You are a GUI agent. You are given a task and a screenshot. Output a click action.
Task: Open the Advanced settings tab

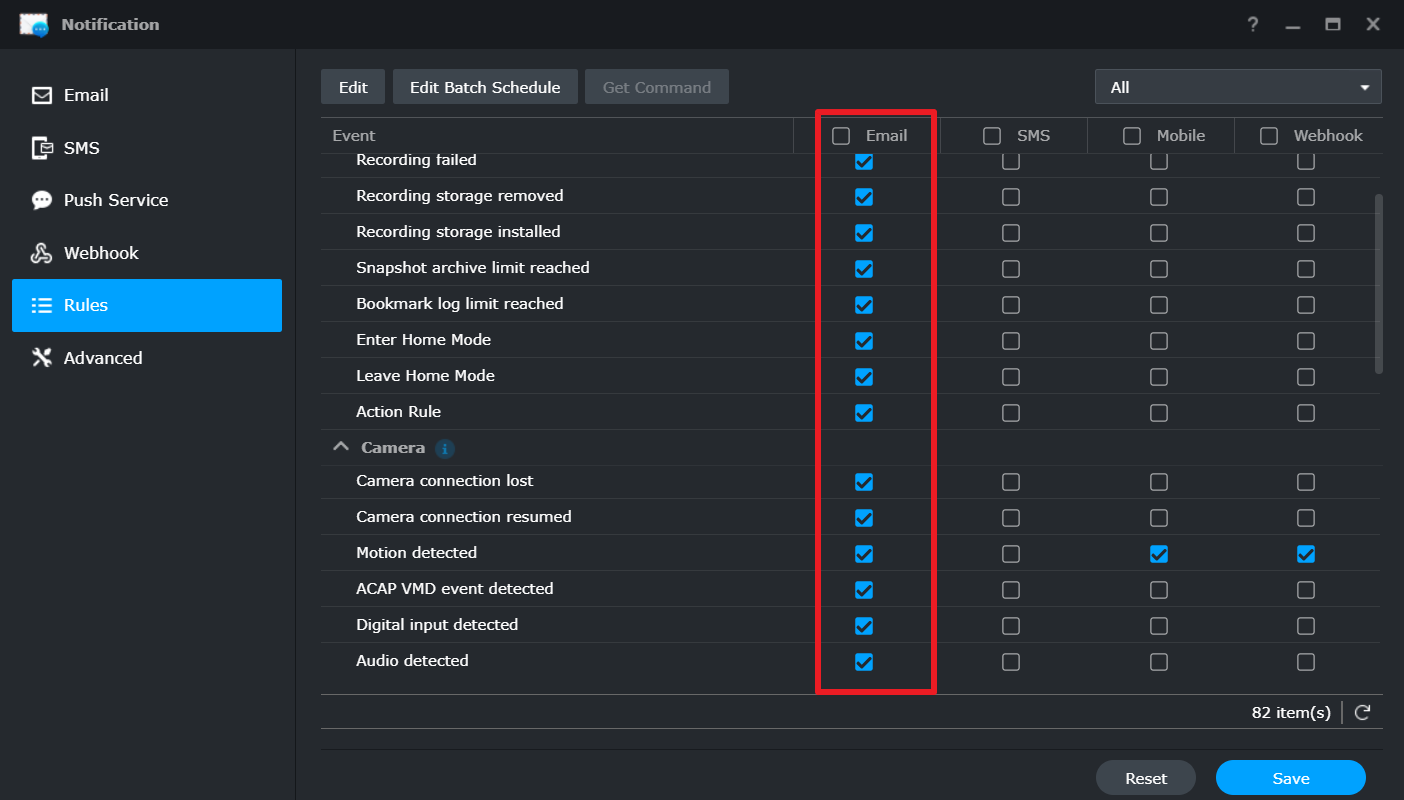tap(103, 358)
